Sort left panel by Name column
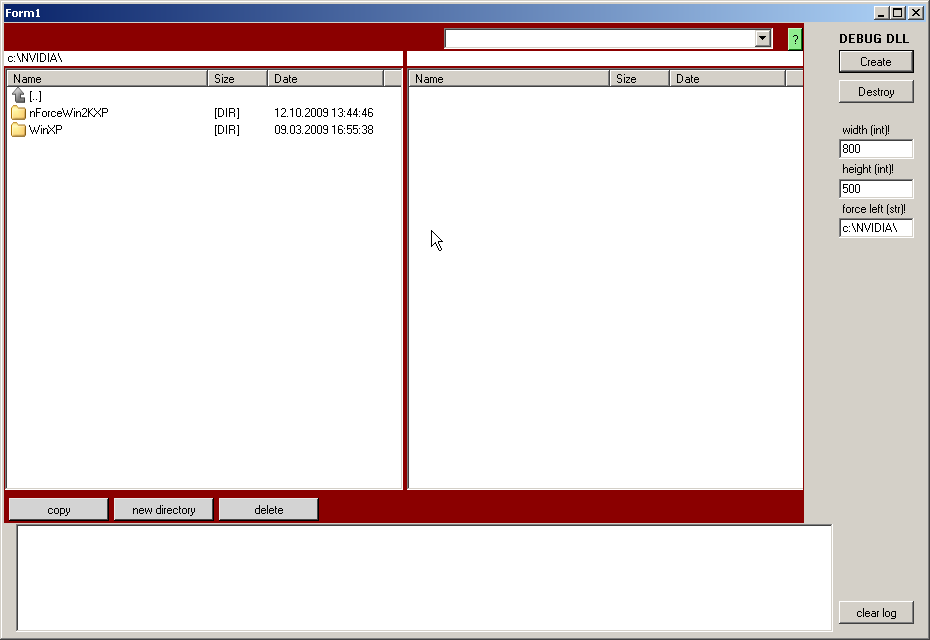The height and width of the screenshot is (640, 930). (107, 79)
